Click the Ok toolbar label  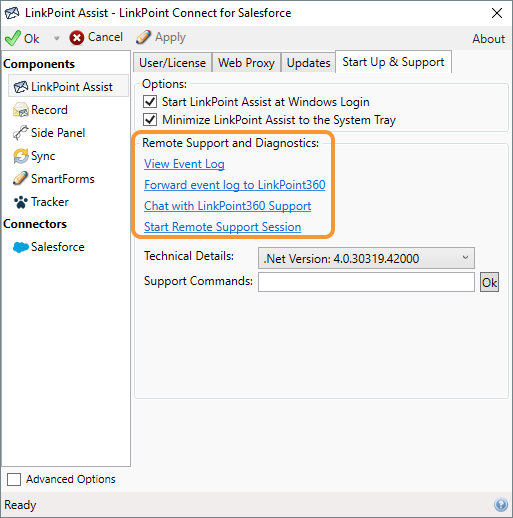tap(32, 39)
